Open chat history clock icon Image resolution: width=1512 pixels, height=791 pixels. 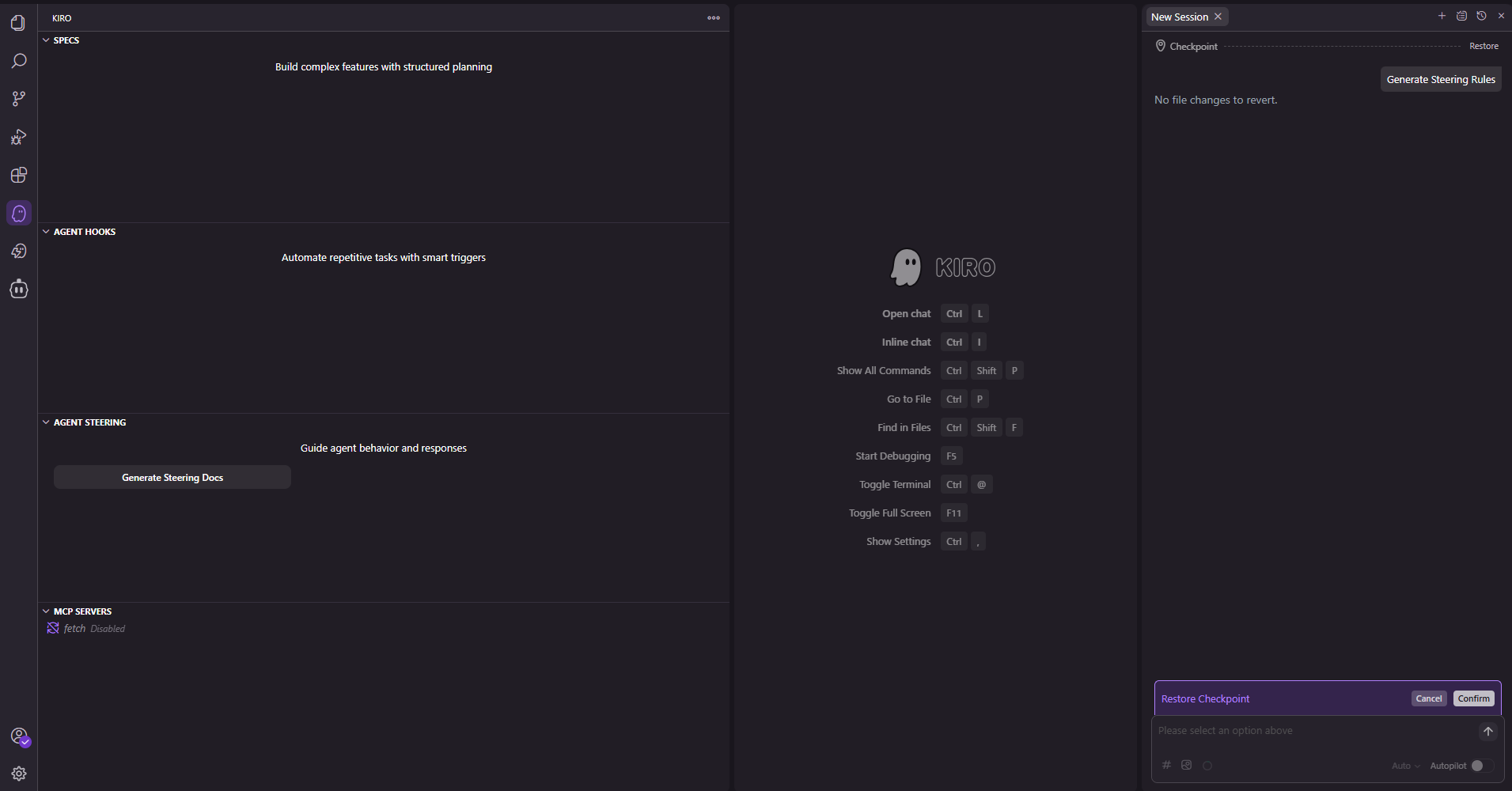pyautogui.click(x=1481, y=16)
